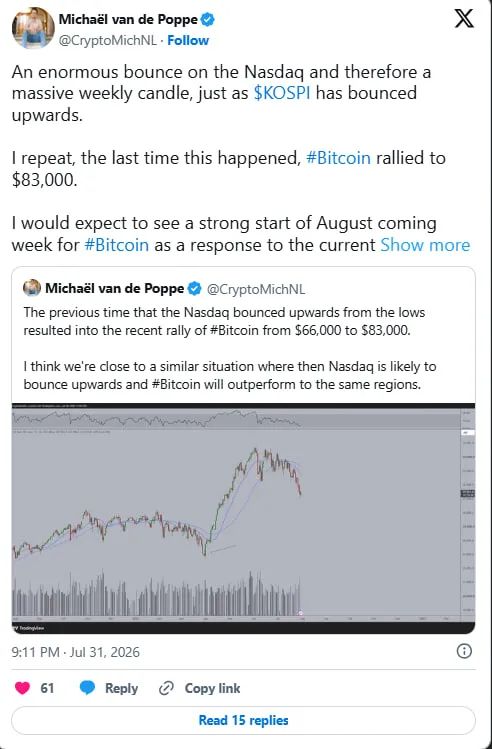Open the quoted tweet's TradingView chart image
This screenshot has height=749, width=492.
click(x=243, y=518)
